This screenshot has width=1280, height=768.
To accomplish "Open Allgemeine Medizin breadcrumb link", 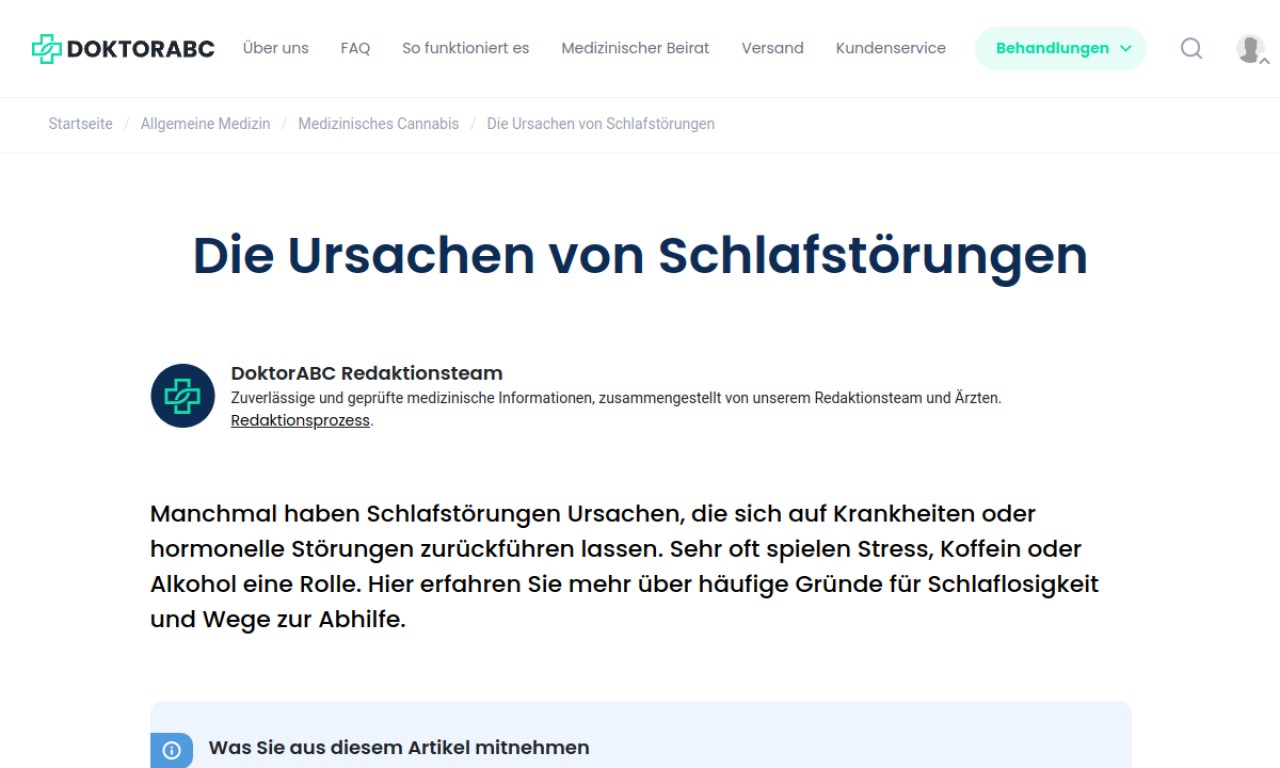I will (x=205, y=124).
